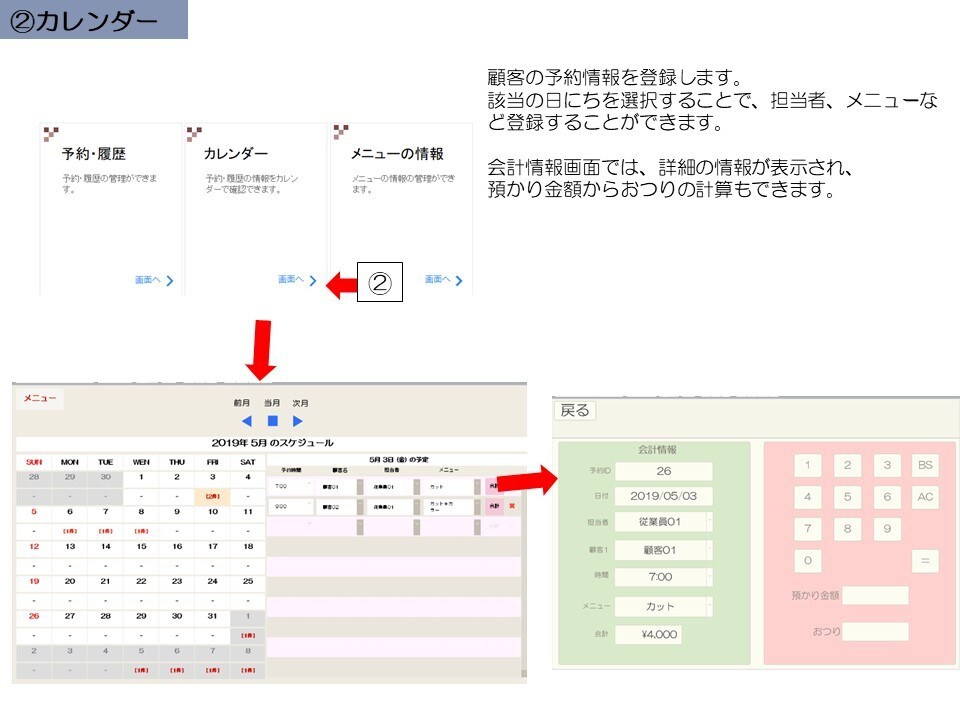Select calendar date 22

[x=141, y=582]
